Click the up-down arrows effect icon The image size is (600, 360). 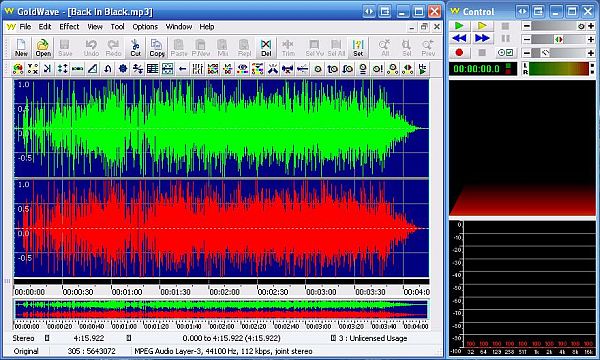63,69
